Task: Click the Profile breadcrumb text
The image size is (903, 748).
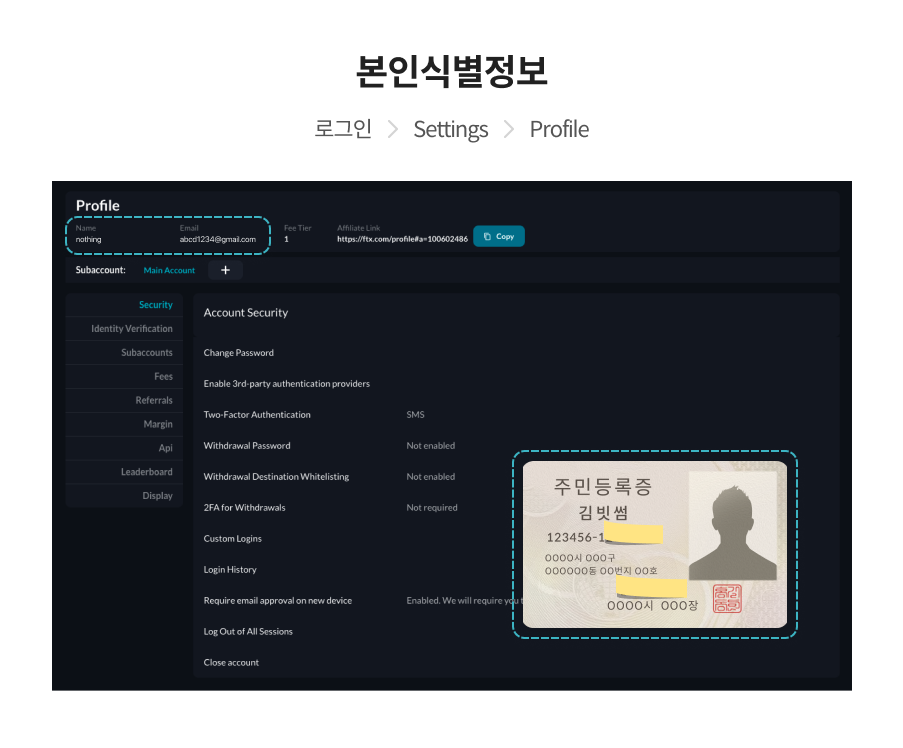Action: (x=559, y=130)
